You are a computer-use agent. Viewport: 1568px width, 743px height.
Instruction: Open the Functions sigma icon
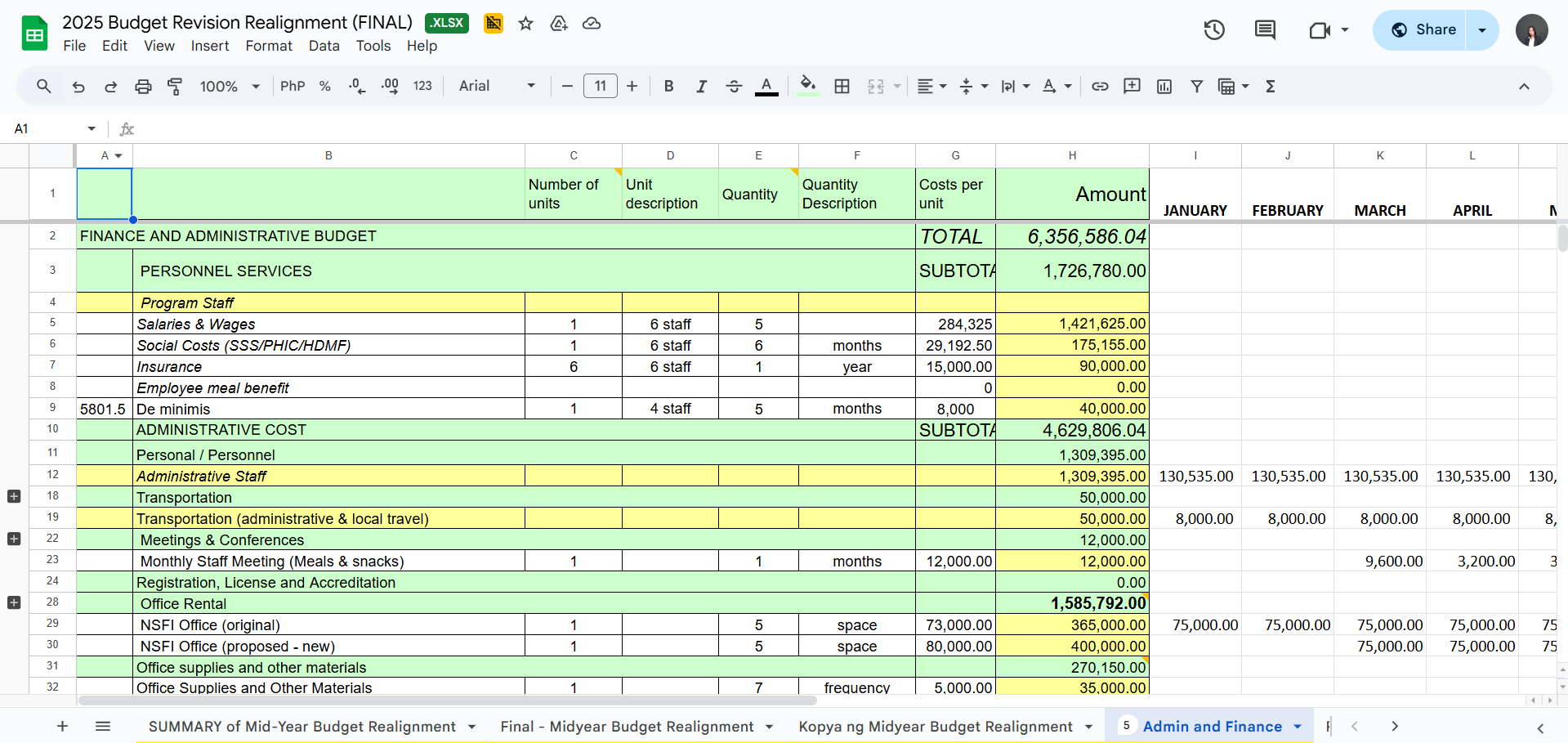coord(1271,87)
